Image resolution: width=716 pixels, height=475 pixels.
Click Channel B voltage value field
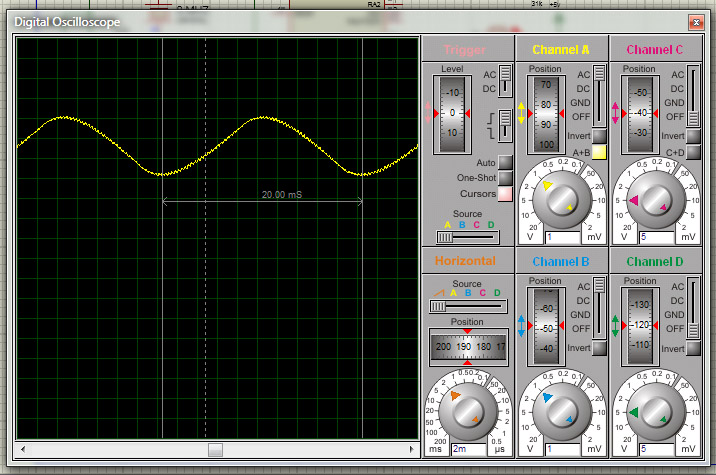(x=563, y=449)
